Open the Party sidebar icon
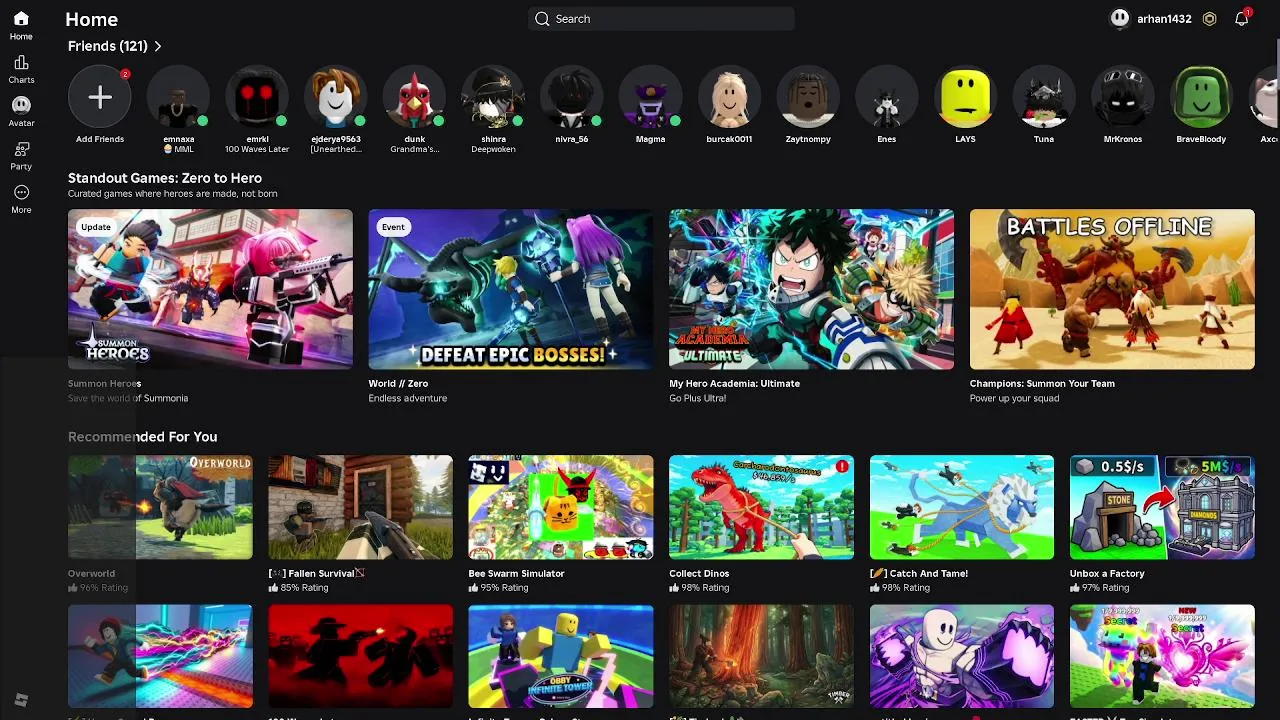 [x=21, y=149]
